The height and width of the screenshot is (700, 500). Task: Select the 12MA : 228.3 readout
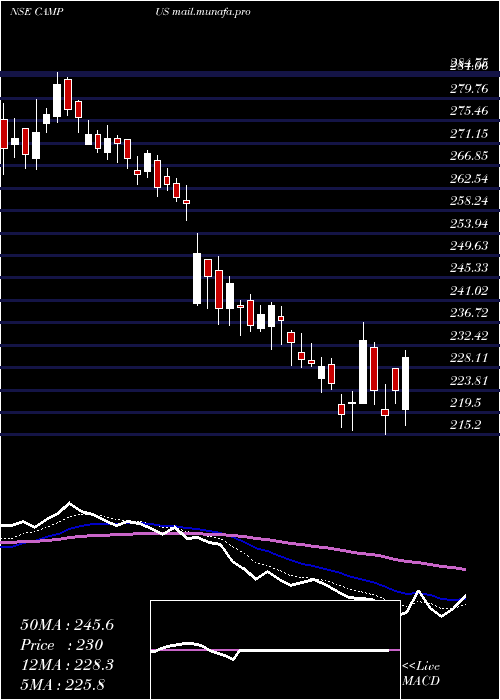click(x=67, y=665)
